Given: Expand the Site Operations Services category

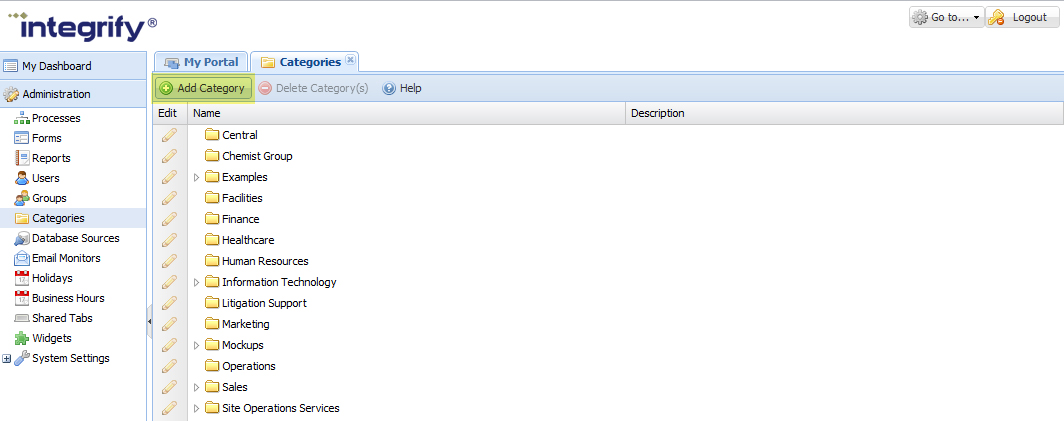Looking at the screenshot, I should [197, 409].
